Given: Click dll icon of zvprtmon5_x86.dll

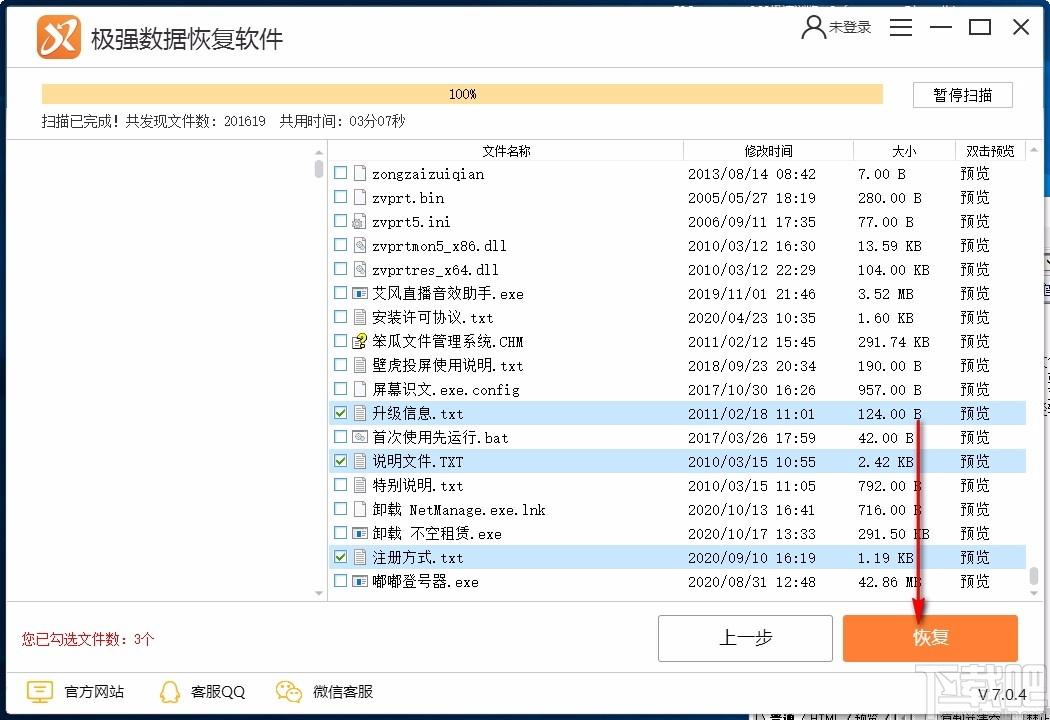Looking at the screenshot, I should [x=360, y=246].
